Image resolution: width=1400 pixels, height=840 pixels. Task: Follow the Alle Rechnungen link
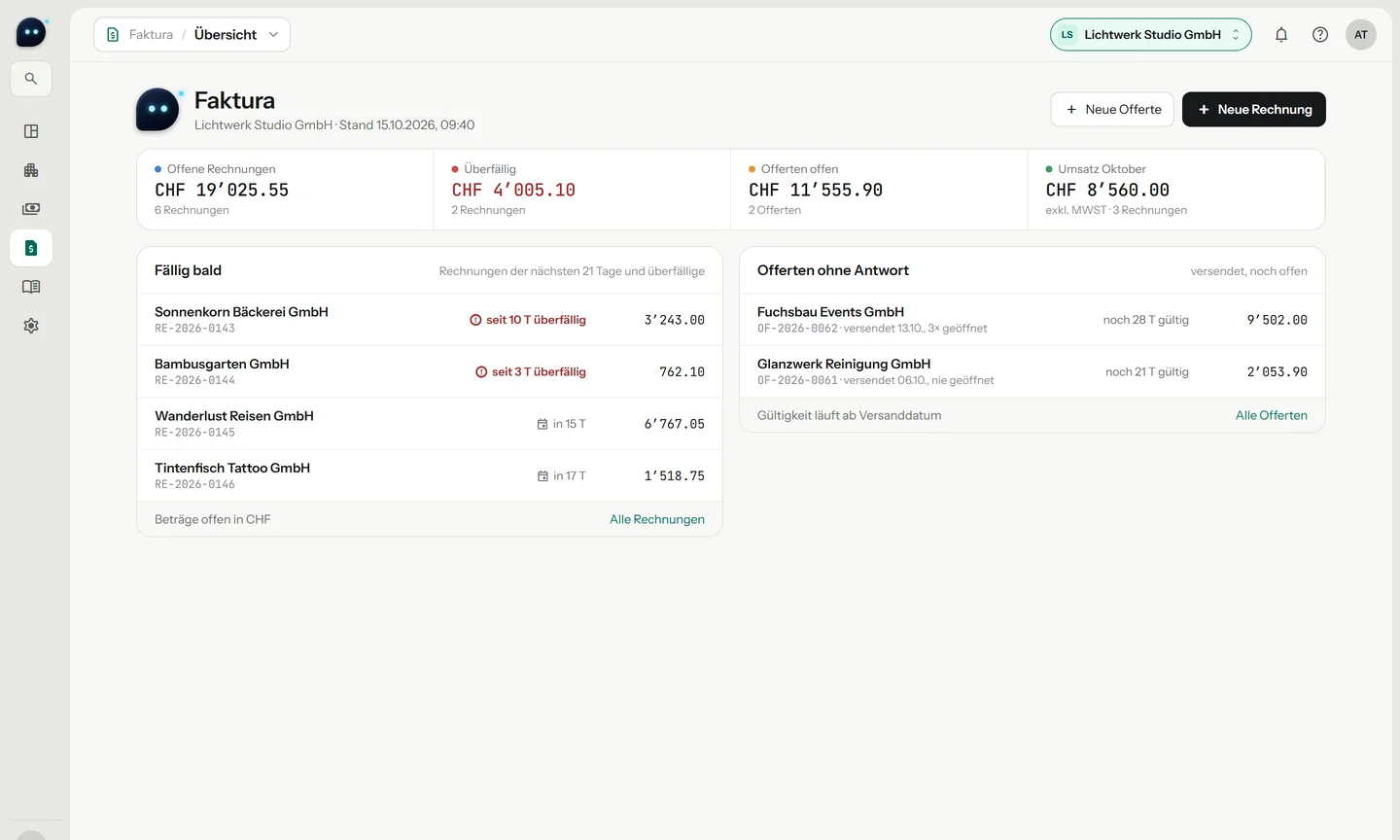(x=657, y=520)
